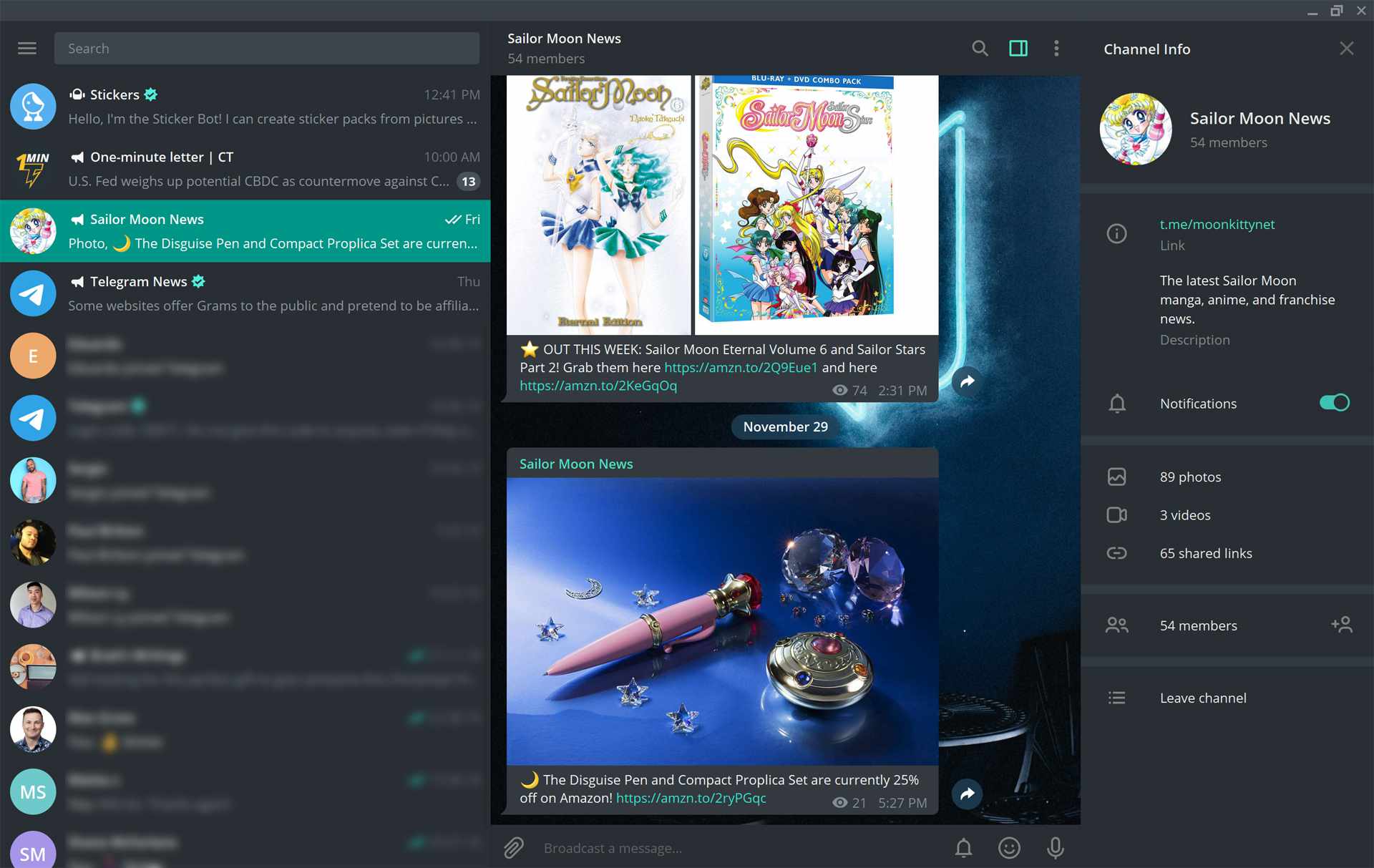Click channel profile picture in info panel
The height and width of the screenshot is (868, 1374).
coord(1136,129)
